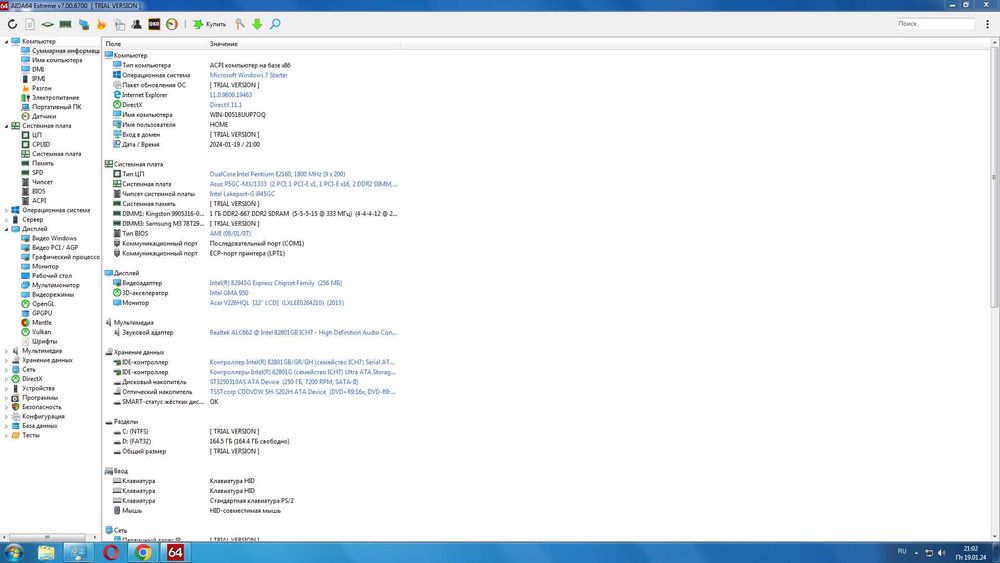Collapse the Дисплей tree node
This screenshot has width=1000, height=563.
(6, 229)
